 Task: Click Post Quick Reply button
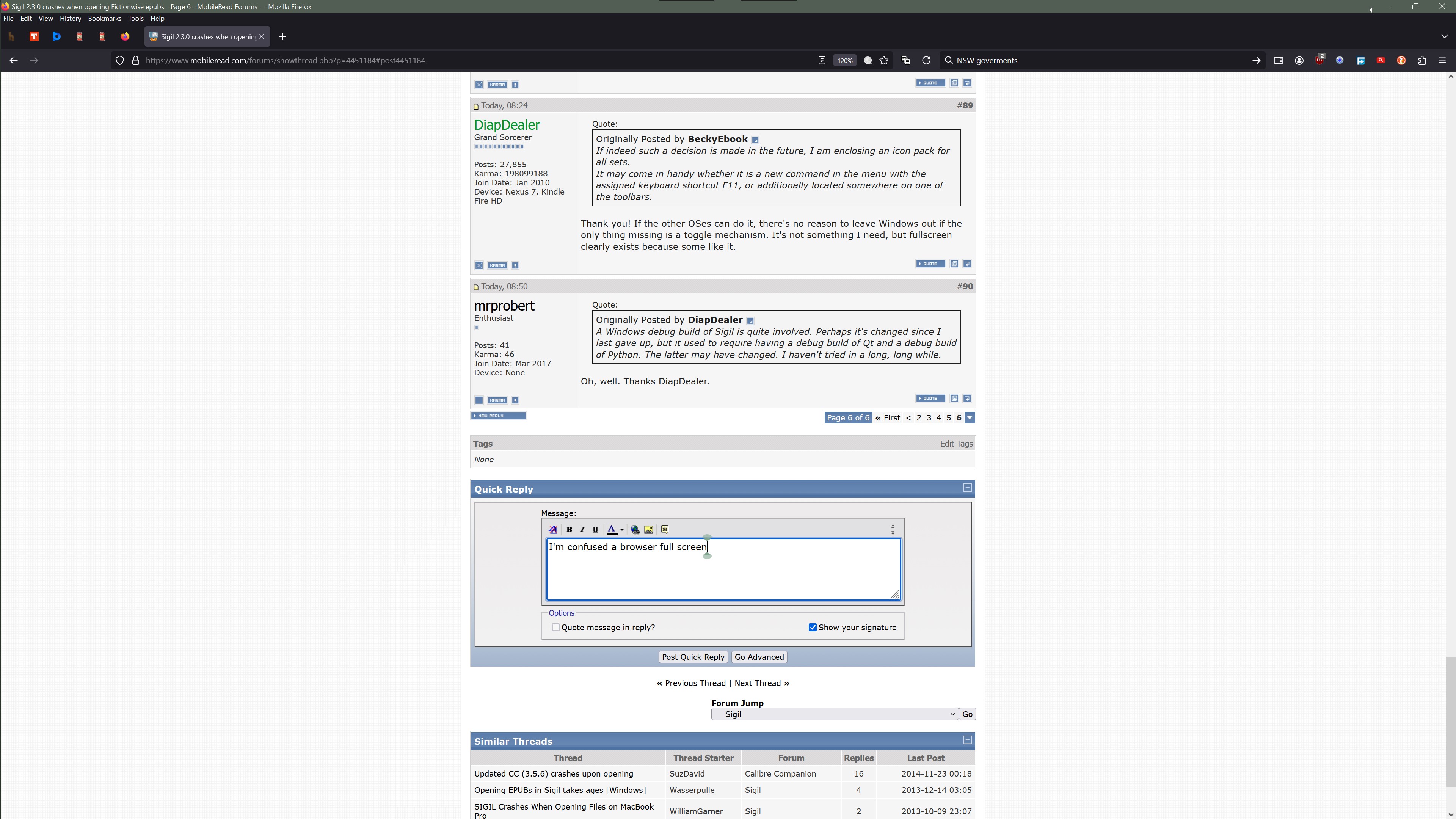pyautogui.click(x=693, y=657)
